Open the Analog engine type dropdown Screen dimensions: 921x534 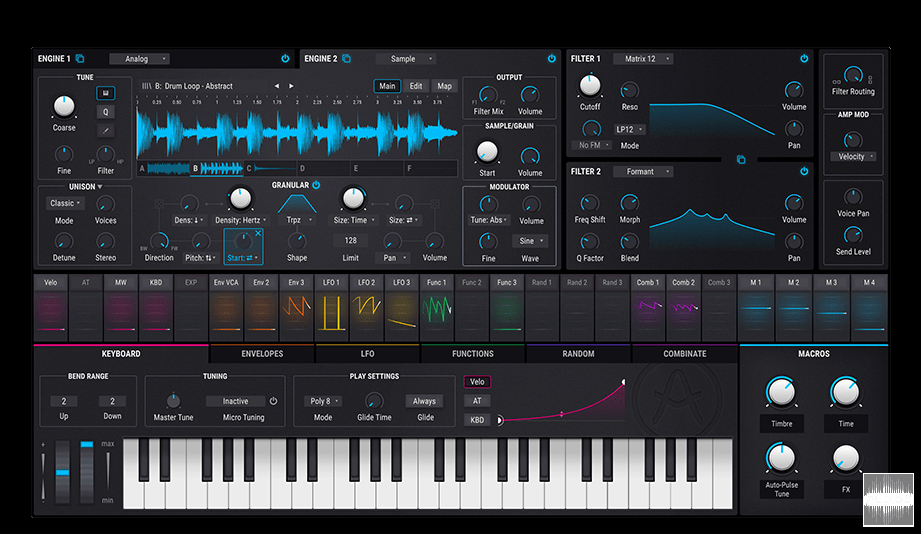tap(140, 59)
